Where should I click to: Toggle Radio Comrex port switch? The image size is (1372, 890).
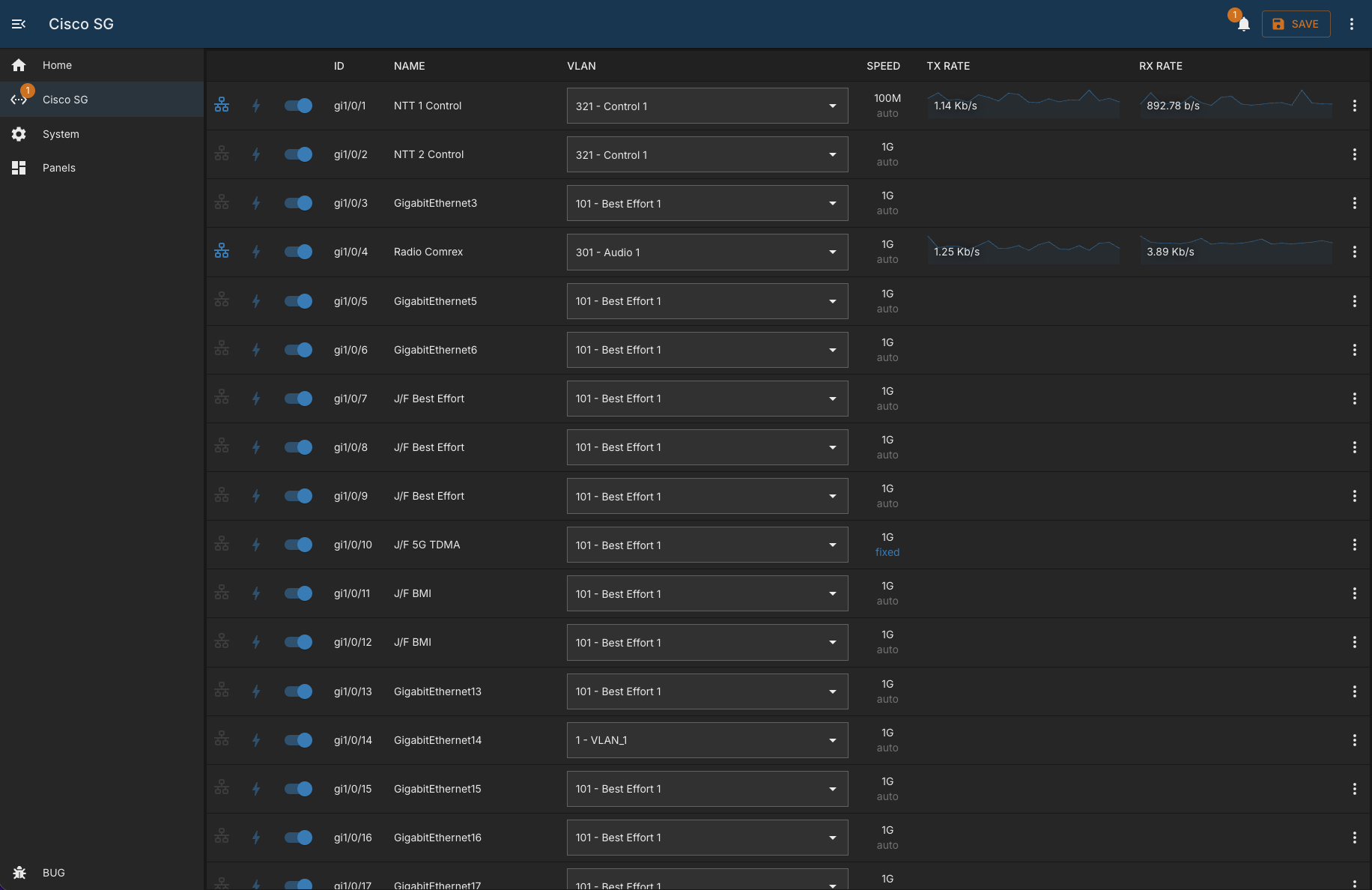point(298,252)
